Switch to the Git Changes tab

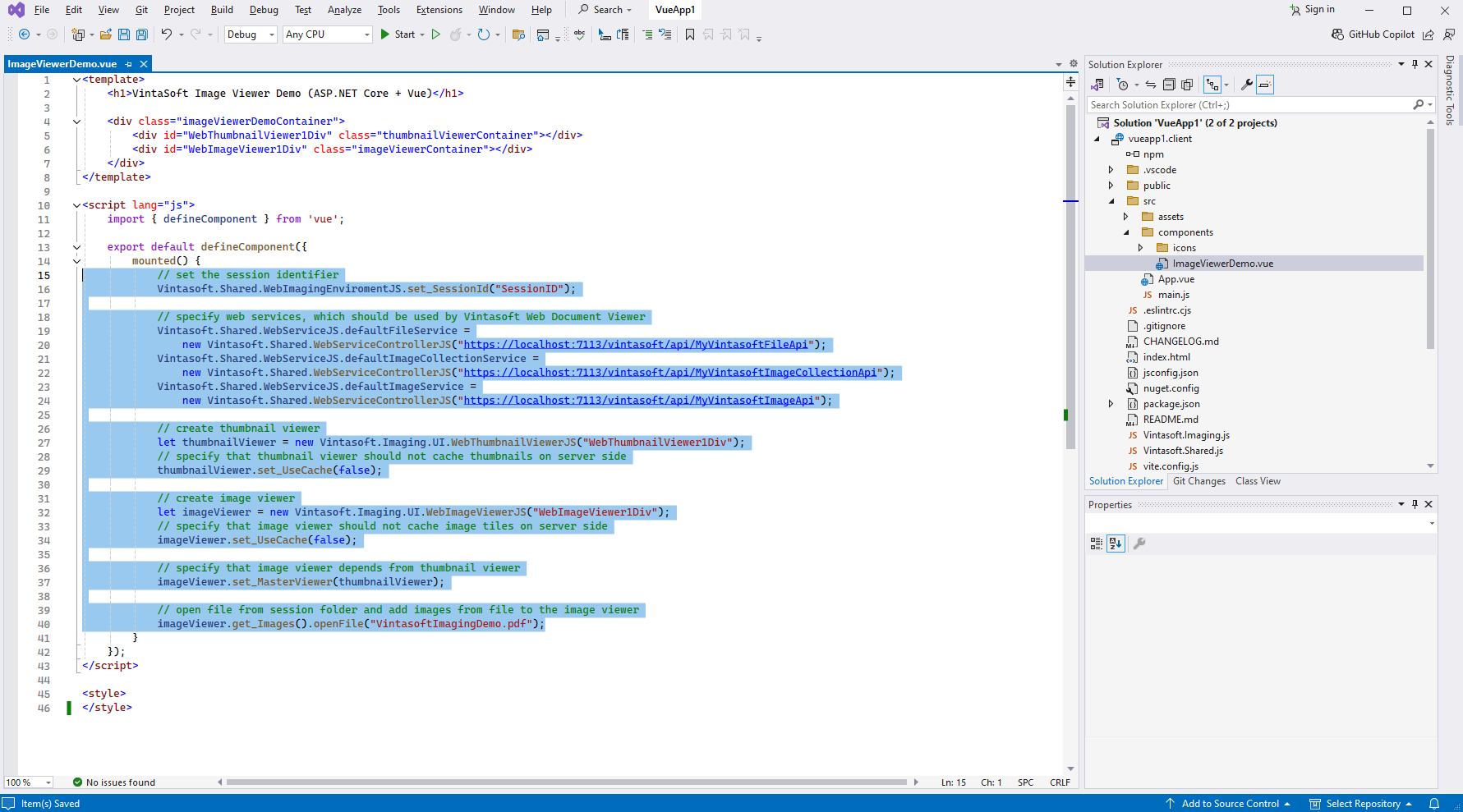(x=1199, y=481)
